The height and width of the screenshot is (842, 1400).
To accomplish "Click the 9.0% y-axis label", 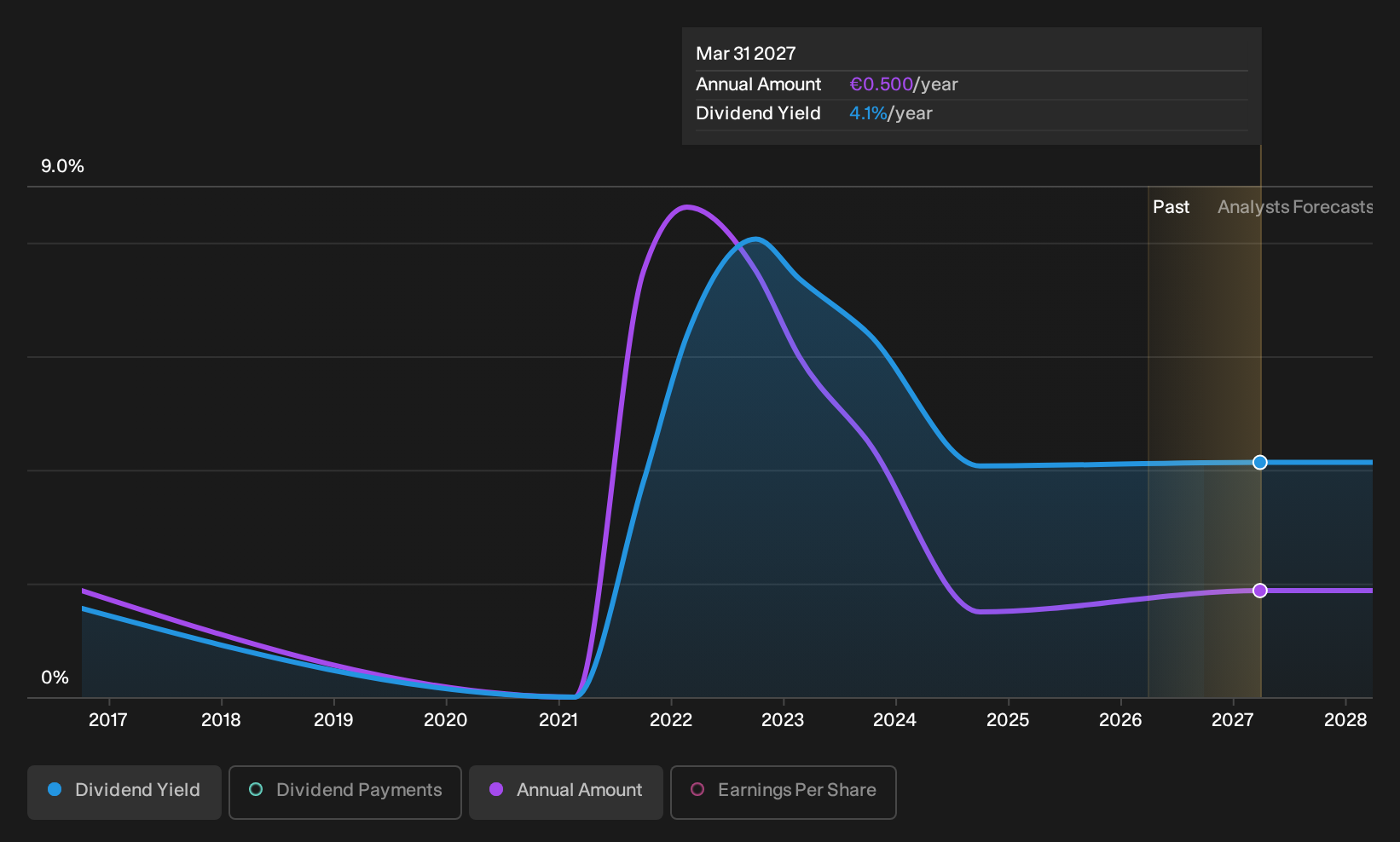I will click(x=62, y=166).
